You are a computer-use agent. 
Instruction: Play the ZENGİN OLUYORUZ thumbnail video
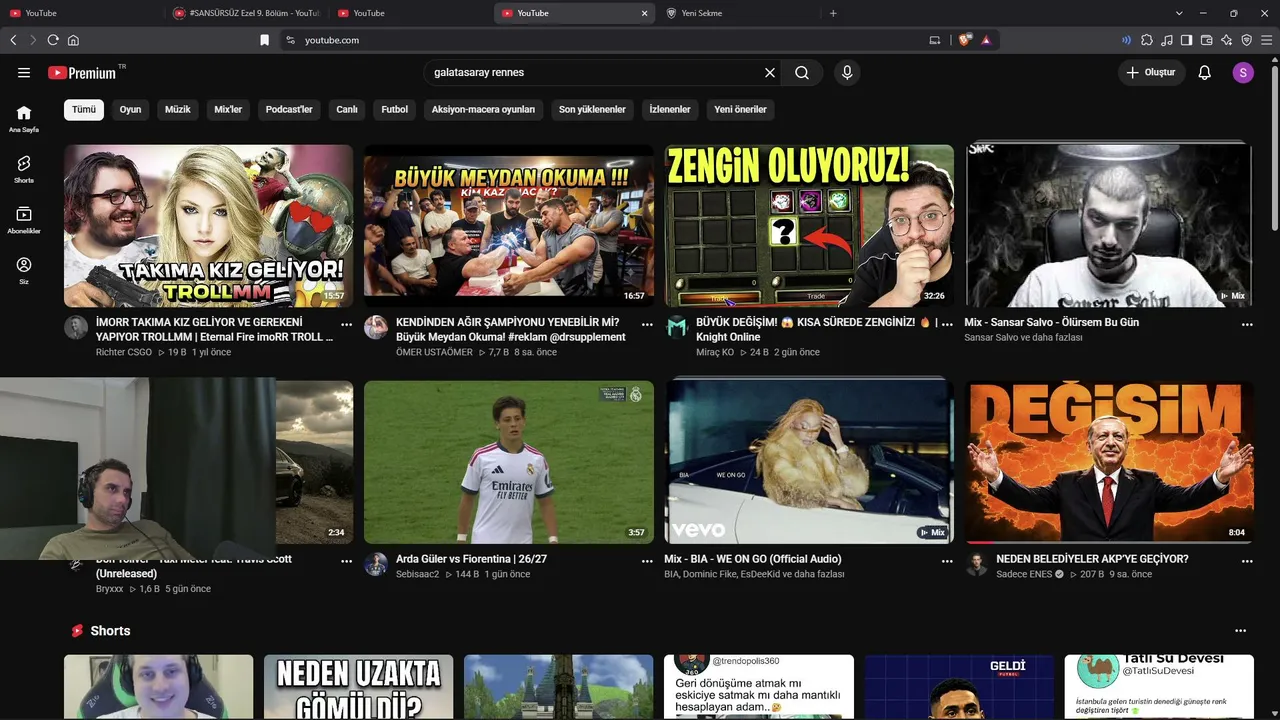tap(809, 226)
